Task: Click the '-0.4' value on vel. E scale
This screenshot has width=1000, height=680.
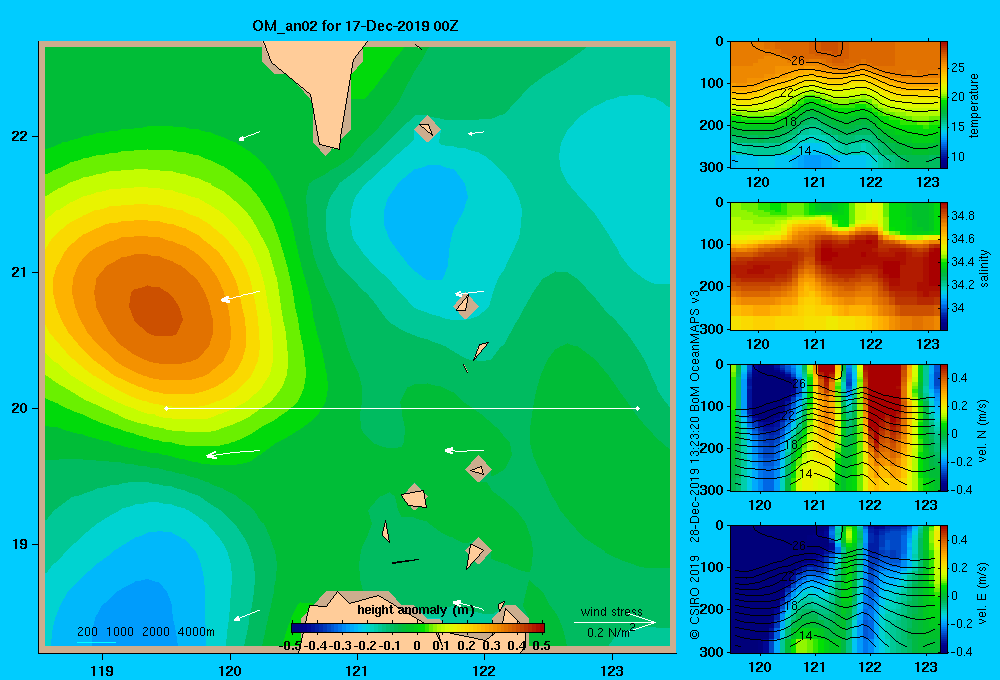Action: 961,651
